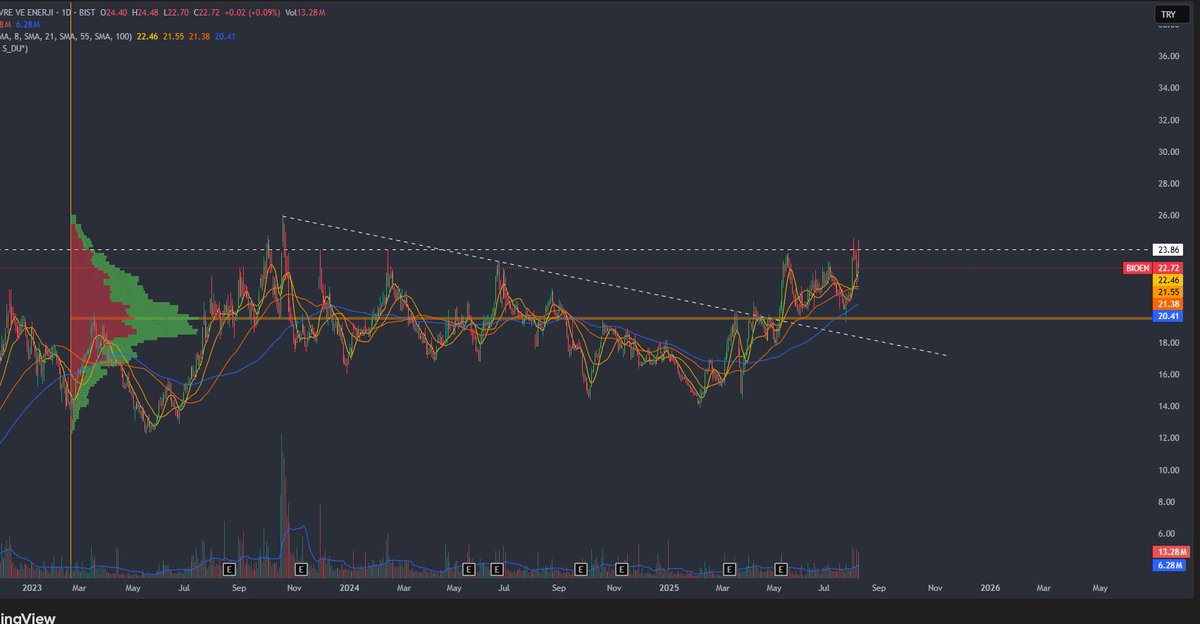Viewport: 1200px width, 624px height.
Task: Click the red 22.72 last price label
Action: click(x=1167, y=268)
